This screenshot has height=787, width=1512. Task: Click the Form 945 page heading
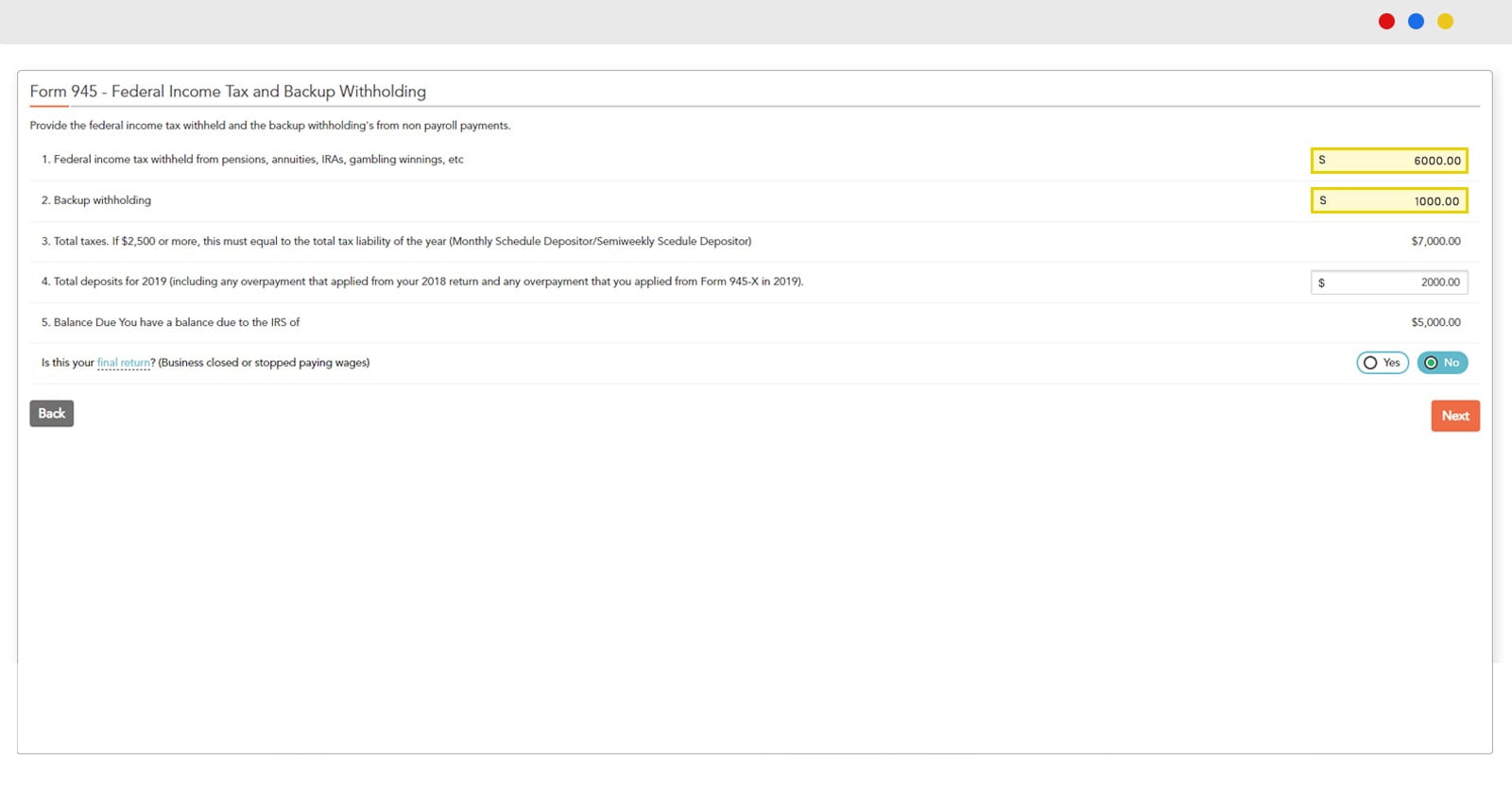228,92
